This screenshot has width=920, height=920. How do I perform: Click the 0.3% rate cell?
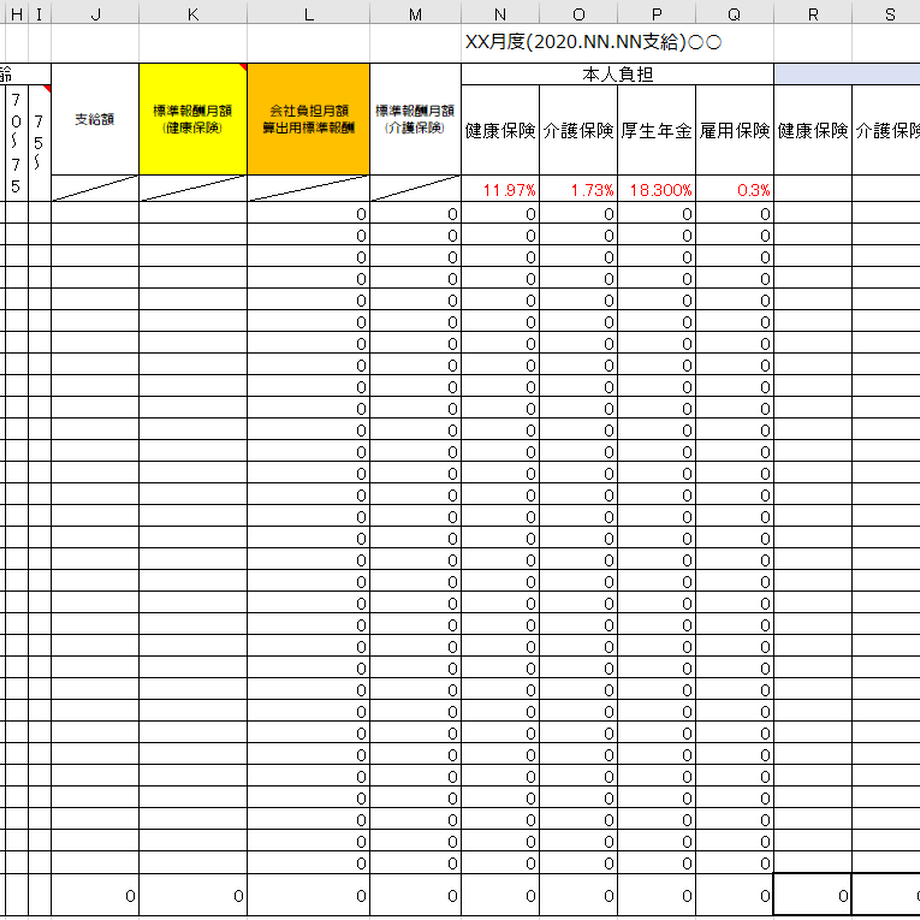735,189
